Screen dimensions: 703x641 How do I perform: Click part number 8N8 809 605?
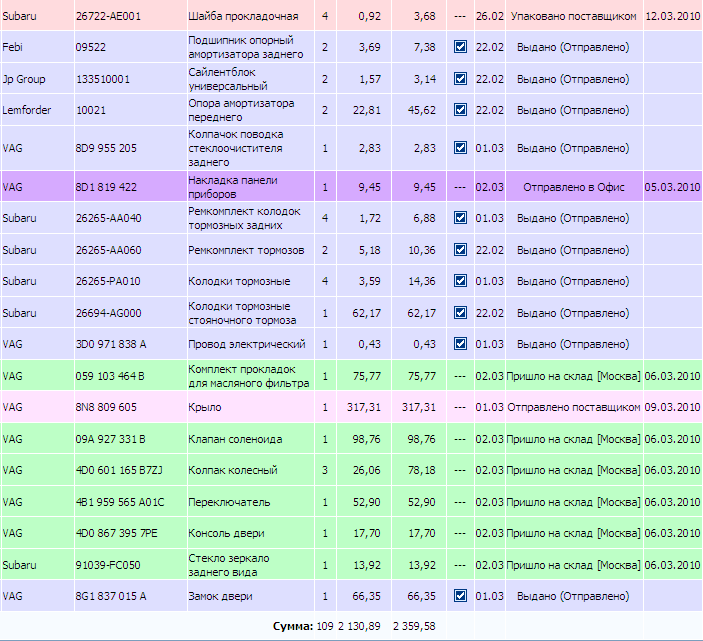tap(106, 407)
